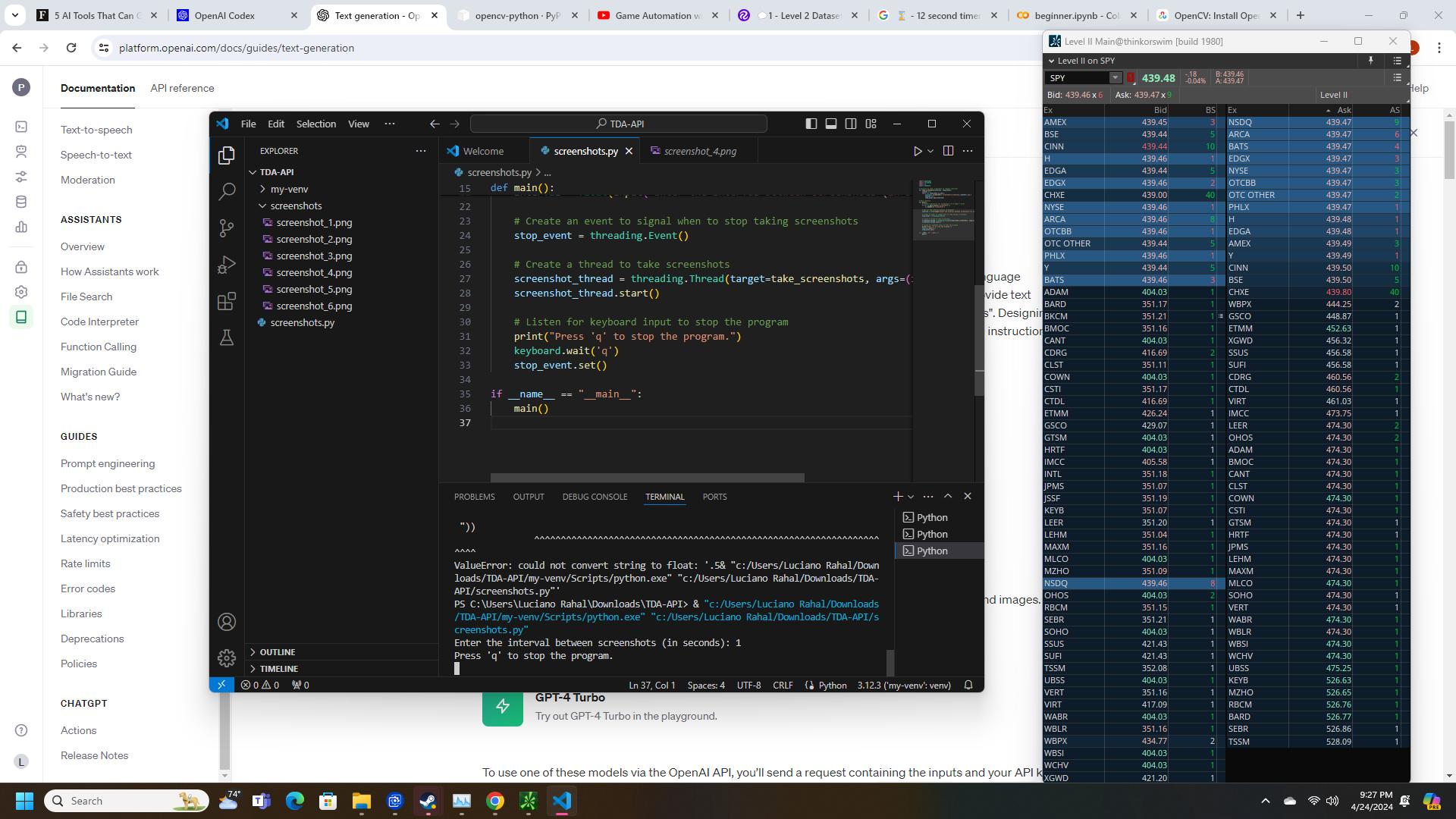This screenshot has width=1456, height=819.
Task: Open the Manage gear in VS Code
Action: (x=226, y=658)
